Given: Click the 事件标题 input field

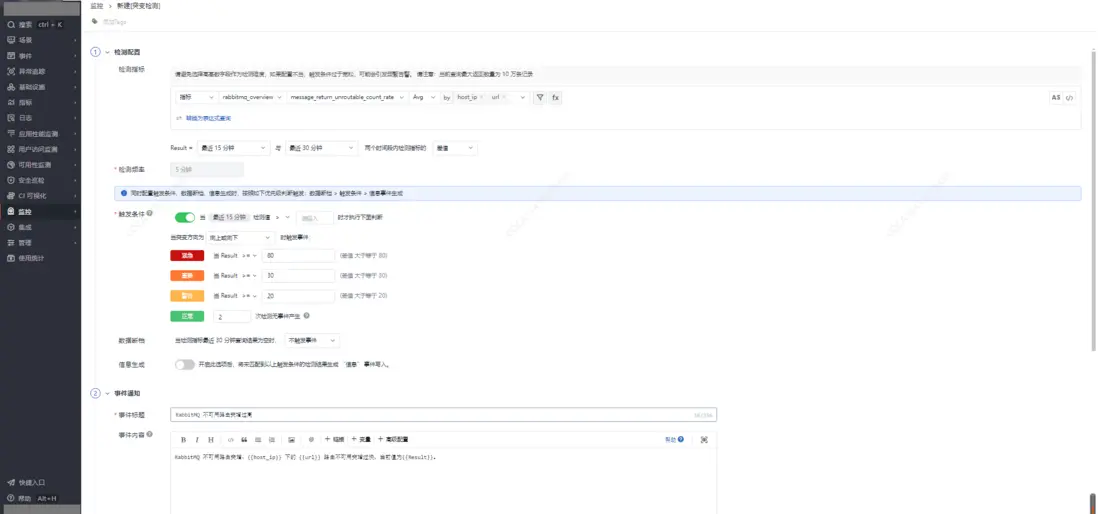Looking at the screenshot, I should point(443,415).
